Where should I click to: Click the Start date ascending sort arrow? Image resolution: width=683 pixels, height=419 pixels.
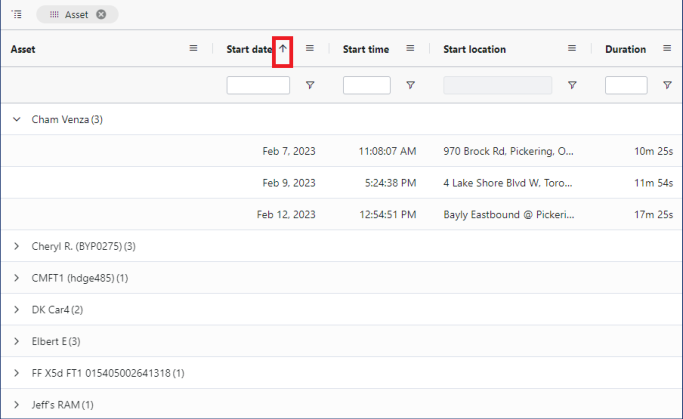283,49
